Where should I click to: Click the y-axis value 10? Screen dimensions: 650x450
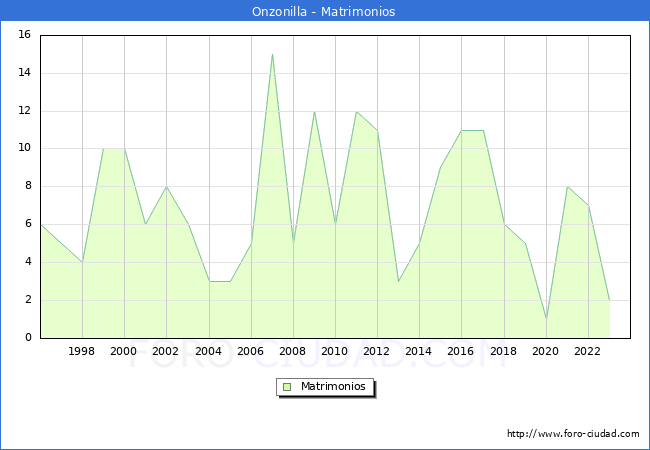click(25, 148)
